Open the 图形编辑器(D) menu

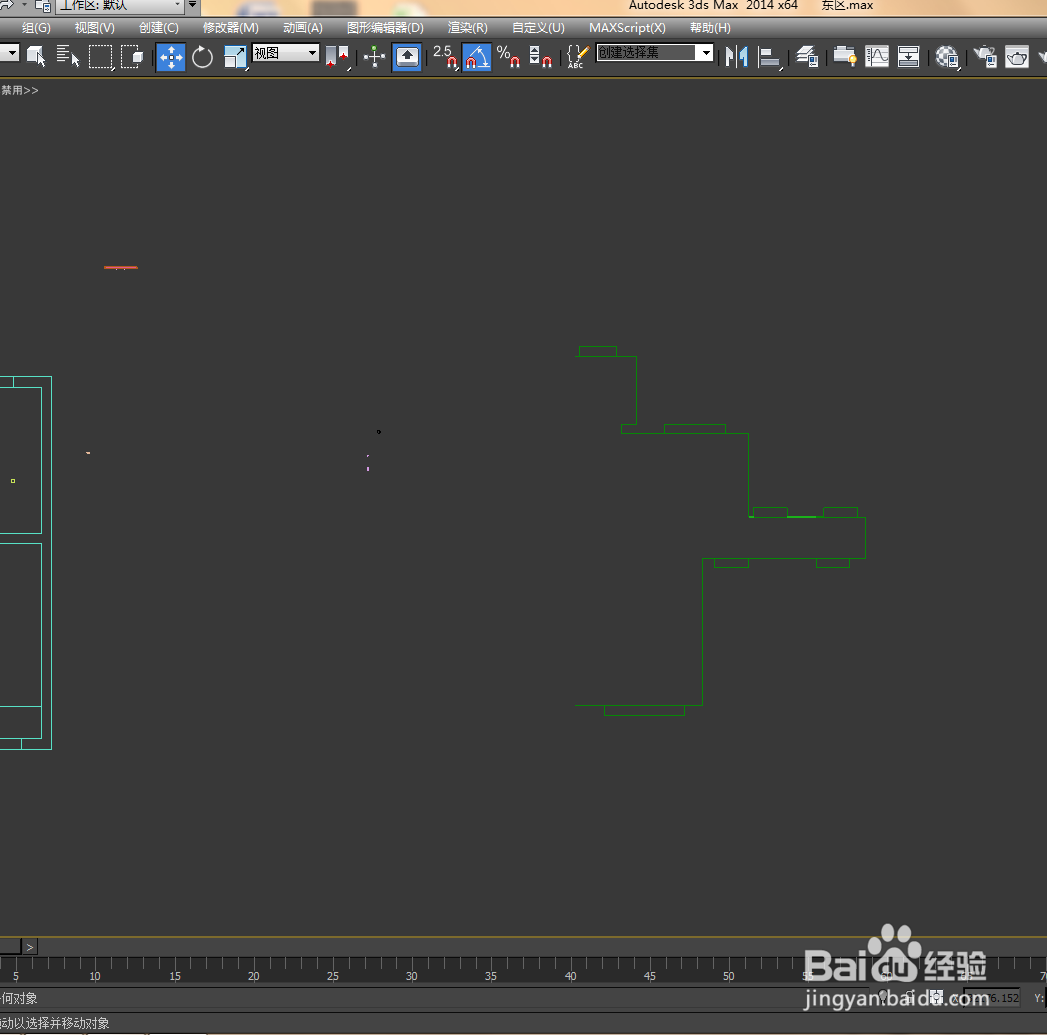pos(385,28)
